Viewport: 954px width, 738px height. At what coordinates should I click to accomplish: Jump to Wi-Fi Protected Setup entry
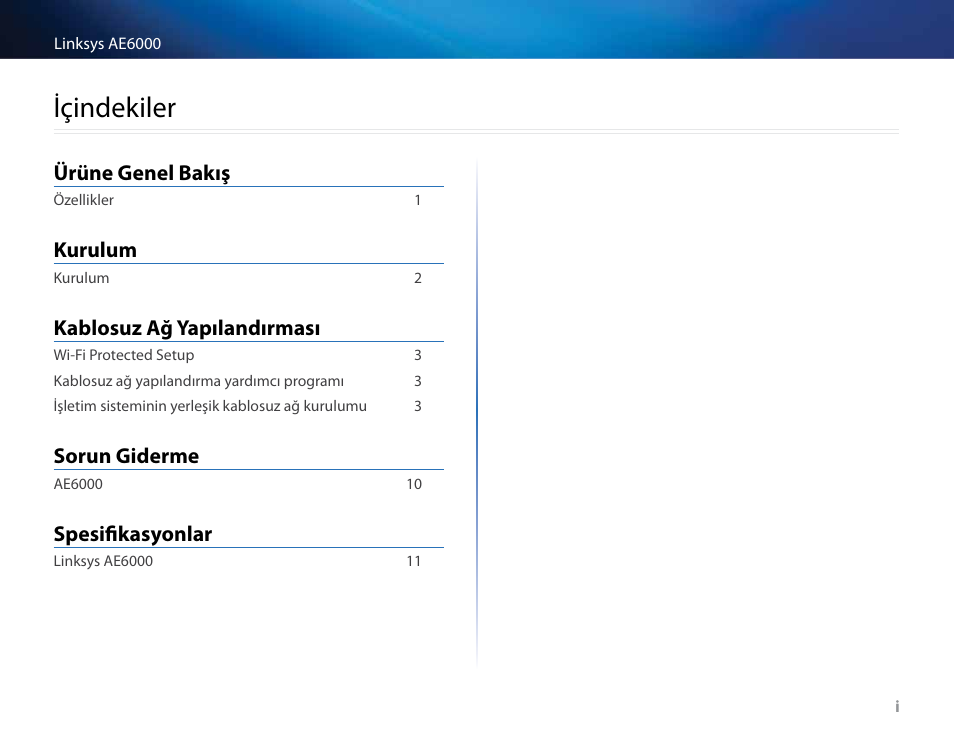124,355
